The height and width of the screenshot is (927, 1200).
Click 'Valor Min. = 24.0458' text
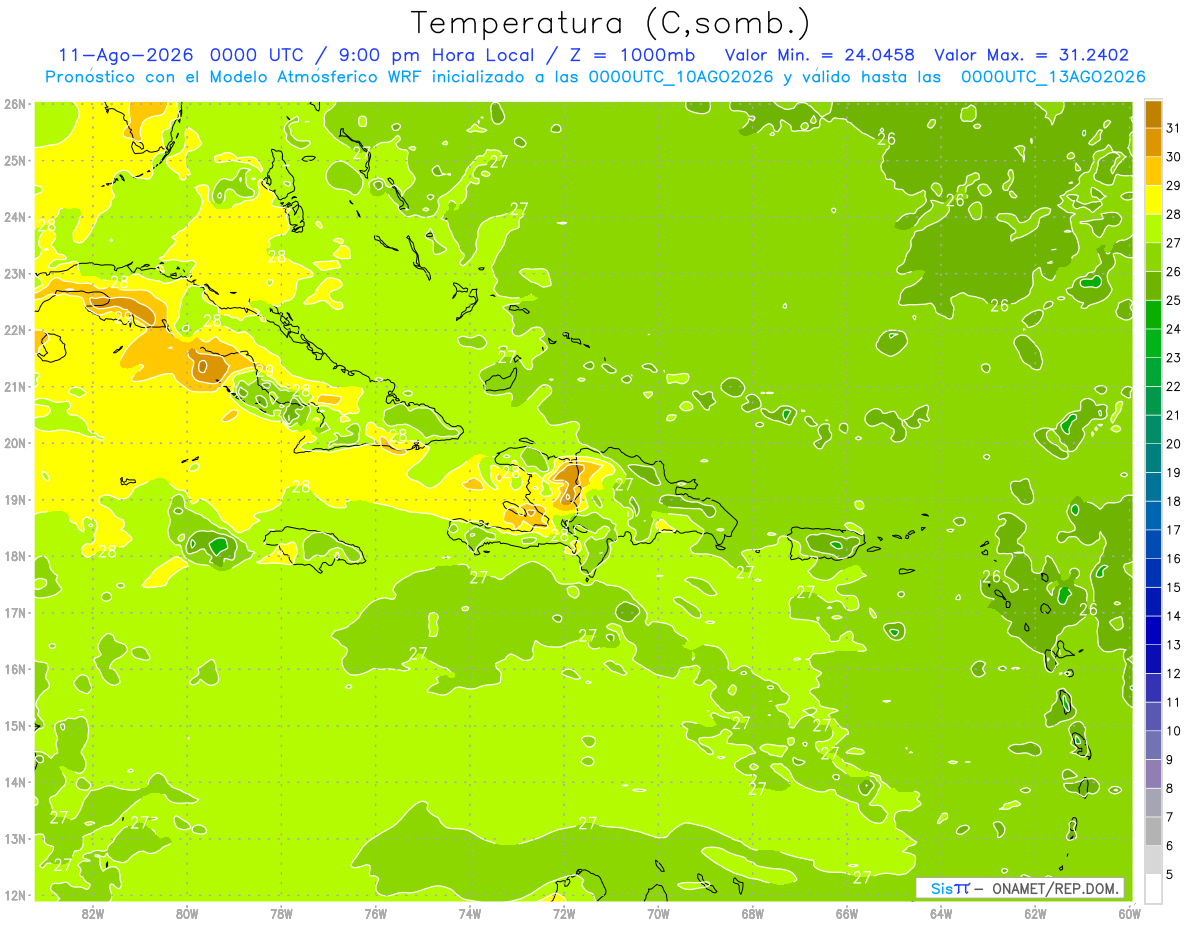point(820,55)
